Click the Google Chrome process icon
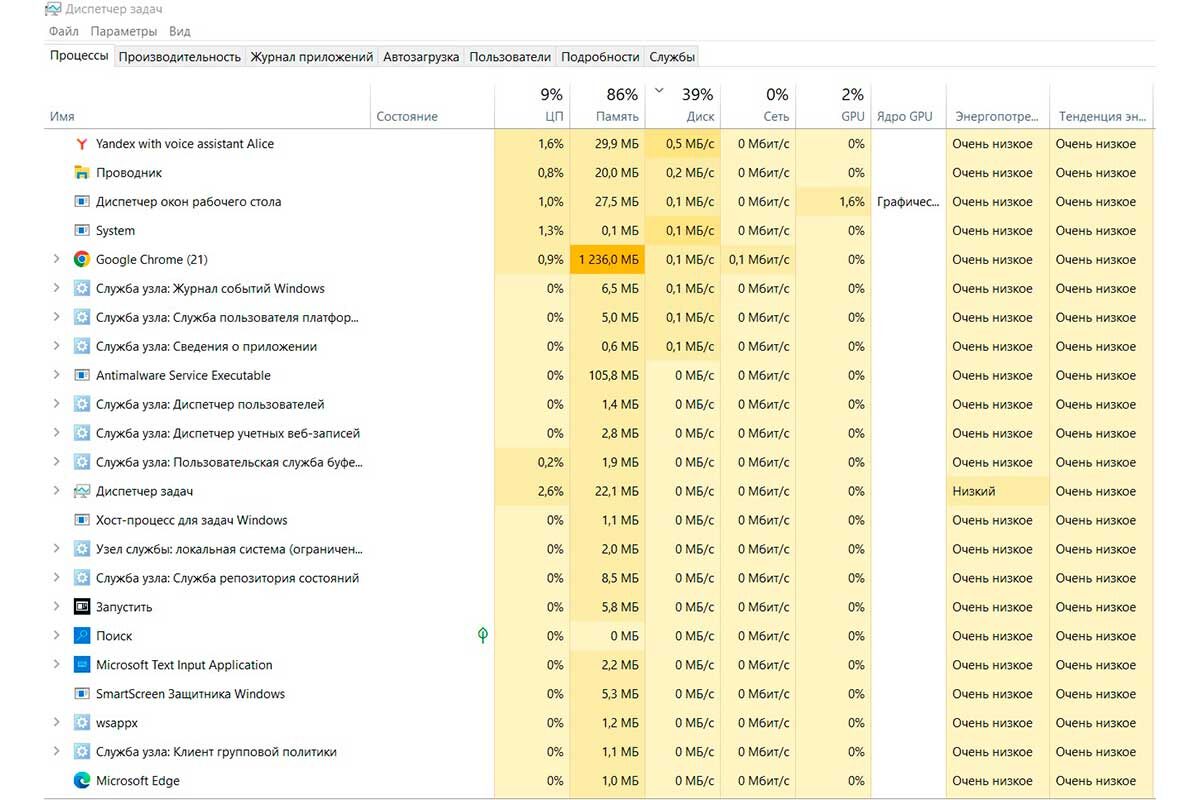This screenshot has height=800, width=1200. tap(81, 259)
